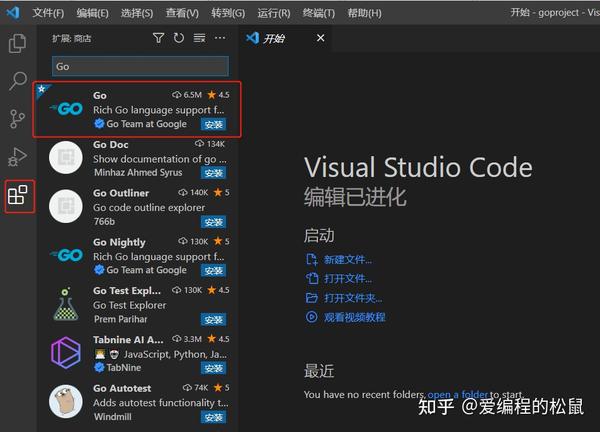Screen dimensions: 600x432
Task: Select the Go Test Explorer extension entry
Action: [x=139, y=305]
